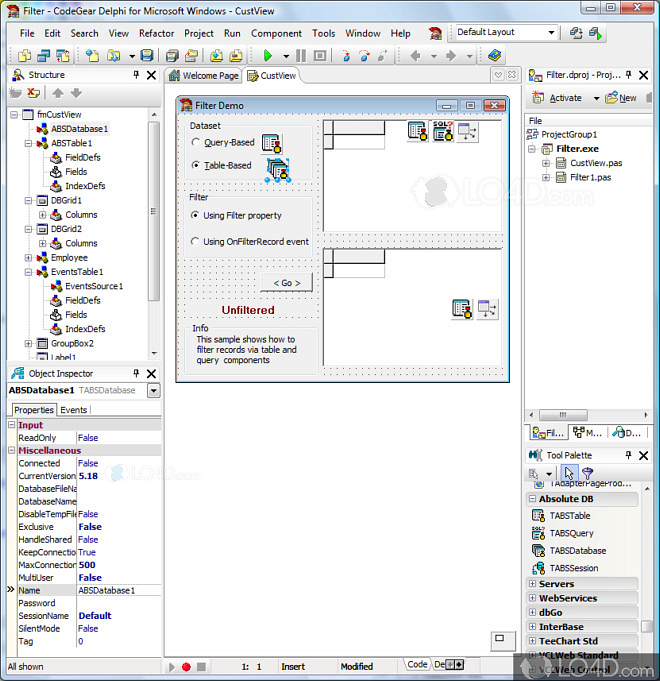Collapse the ABSTable1 tree node

[x=28, y=143]
